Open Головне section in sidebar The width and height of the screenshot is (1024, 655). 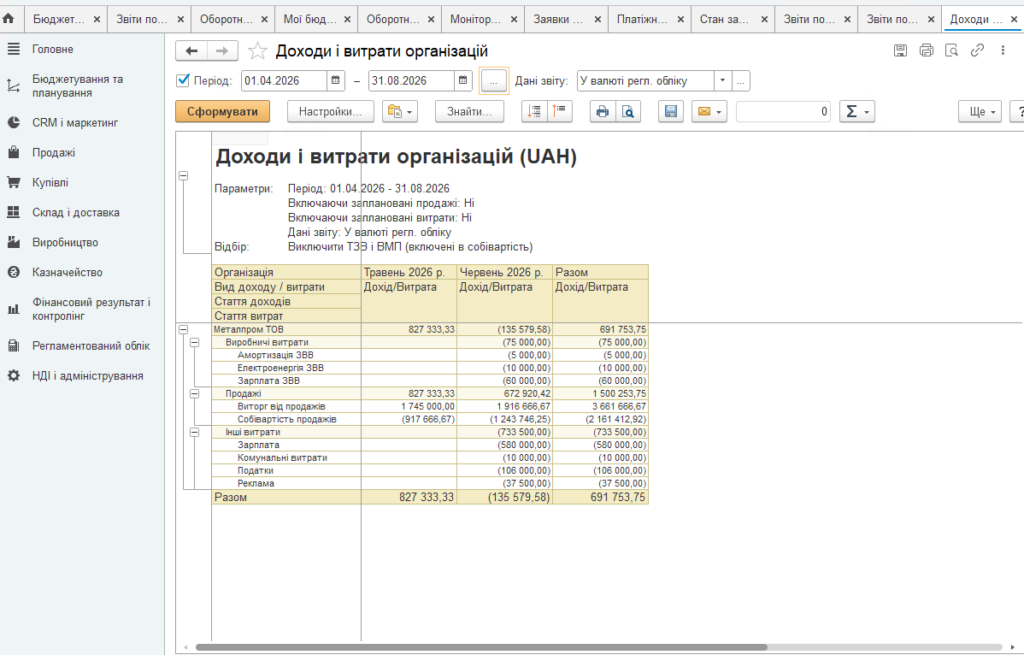(x=53, y=49)
